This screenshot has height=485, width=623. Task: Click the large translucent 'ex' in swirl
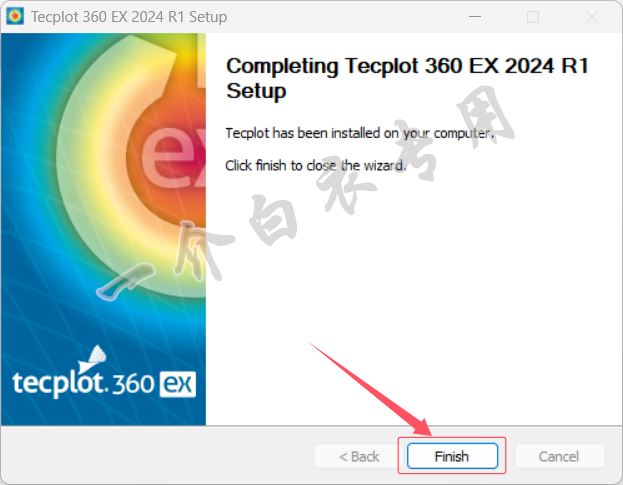(174, 156)
